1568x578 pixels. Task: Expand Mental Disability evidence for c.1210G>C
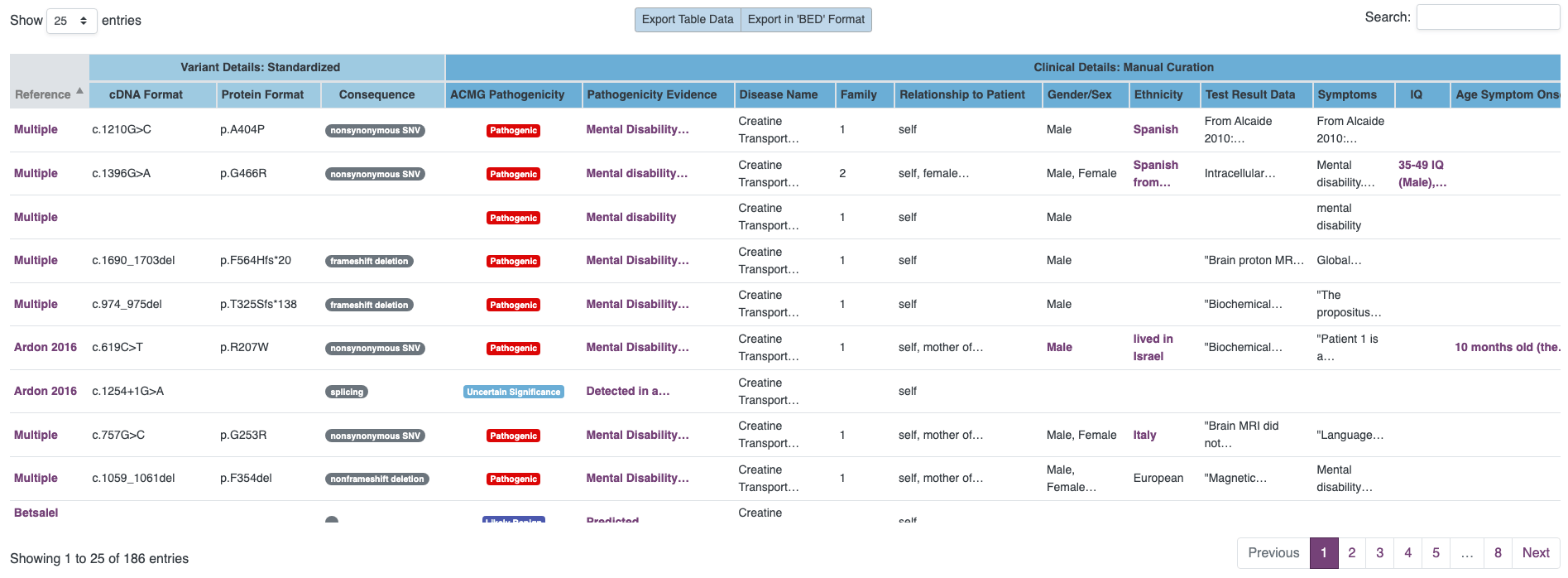coord(637,129)
